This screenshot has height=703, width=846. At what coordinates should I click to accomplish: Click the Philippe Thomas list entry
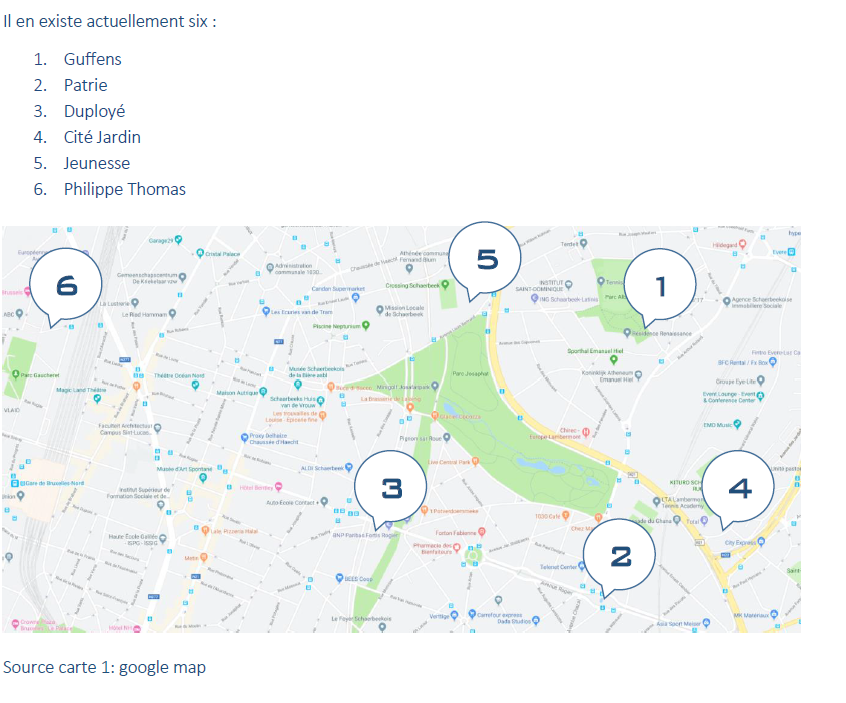[x=124, y=189]
